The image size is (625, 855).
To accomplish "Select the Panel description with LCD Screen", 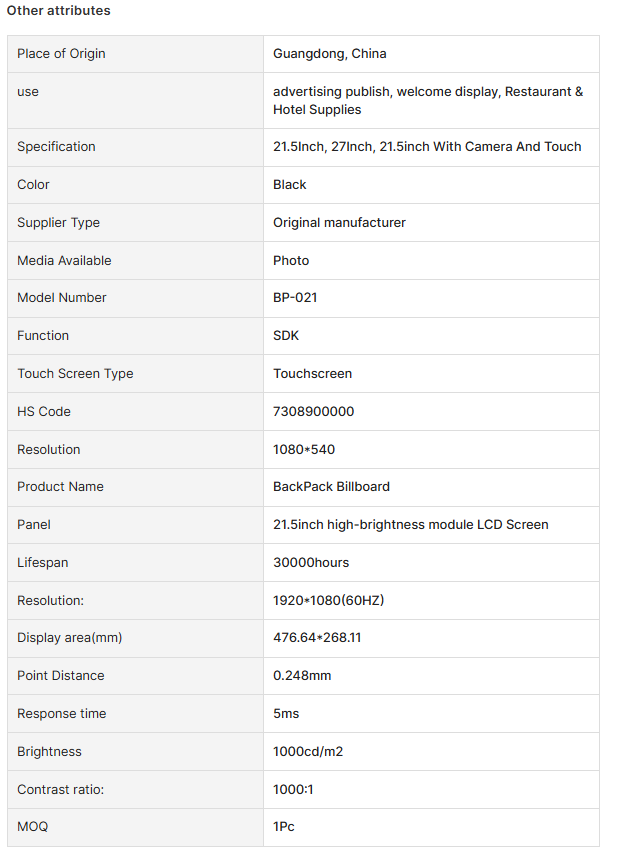I will tap(411, 525).
